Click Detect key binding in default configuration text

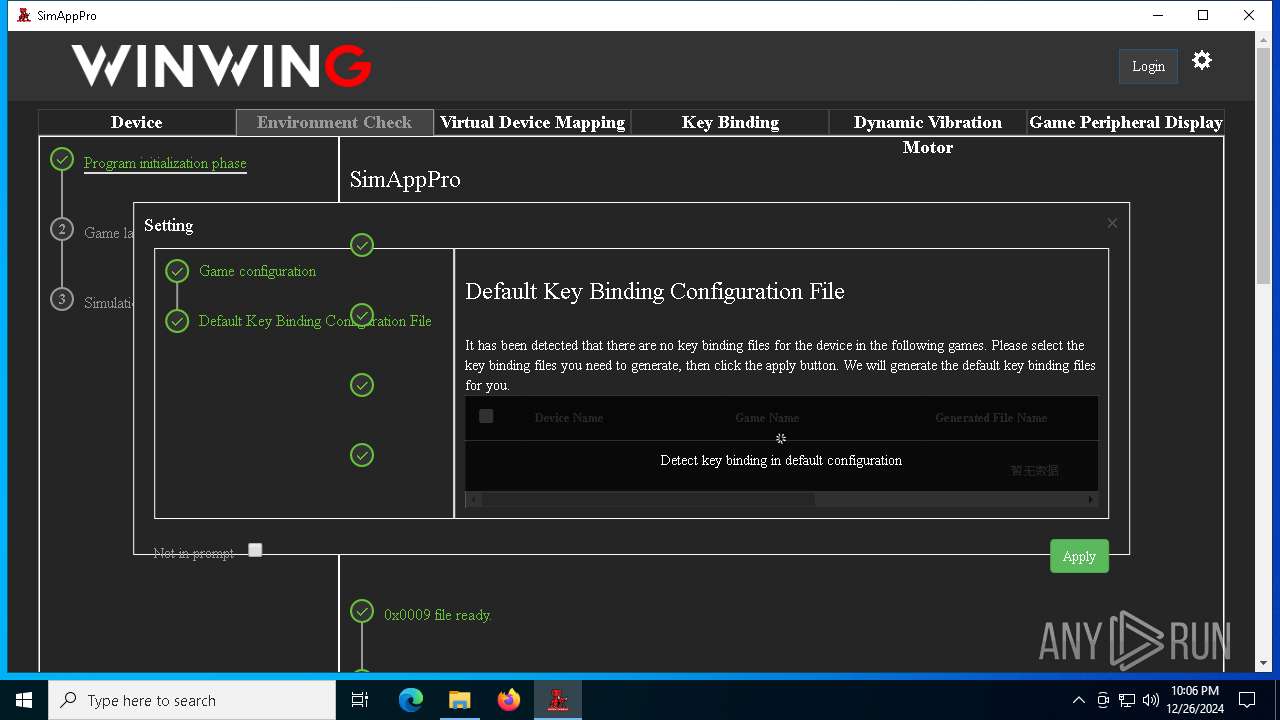[781, 460]
